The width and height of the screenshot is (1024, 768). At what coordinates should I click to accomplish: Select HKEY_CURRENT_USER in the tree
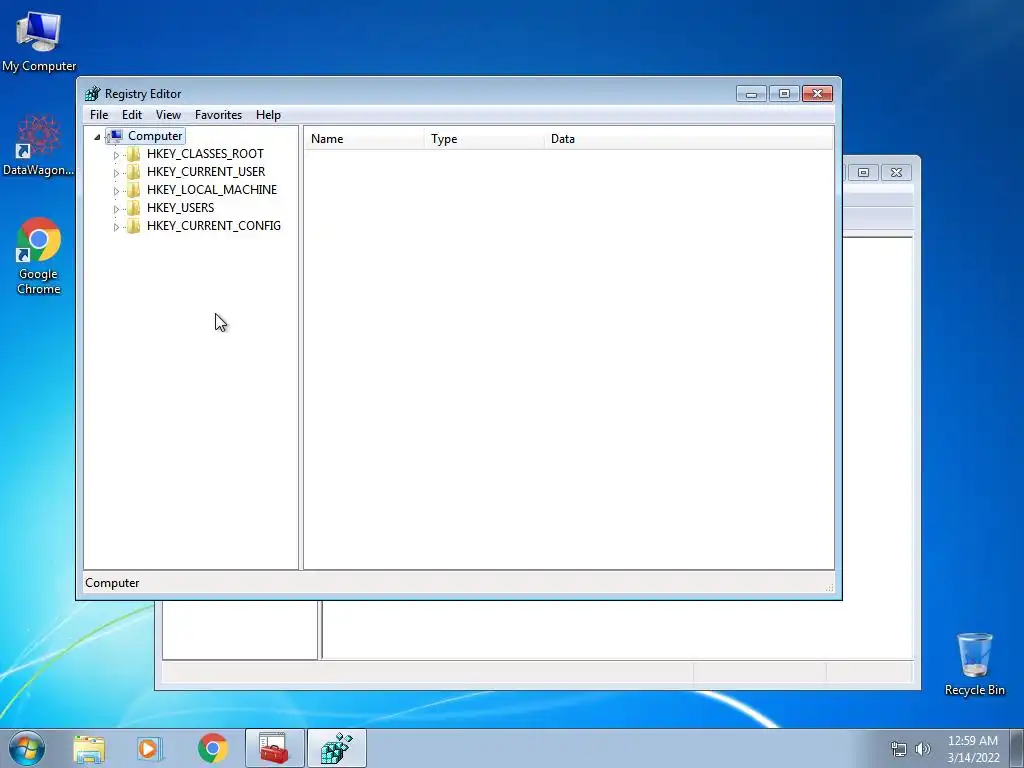point(206,172)
